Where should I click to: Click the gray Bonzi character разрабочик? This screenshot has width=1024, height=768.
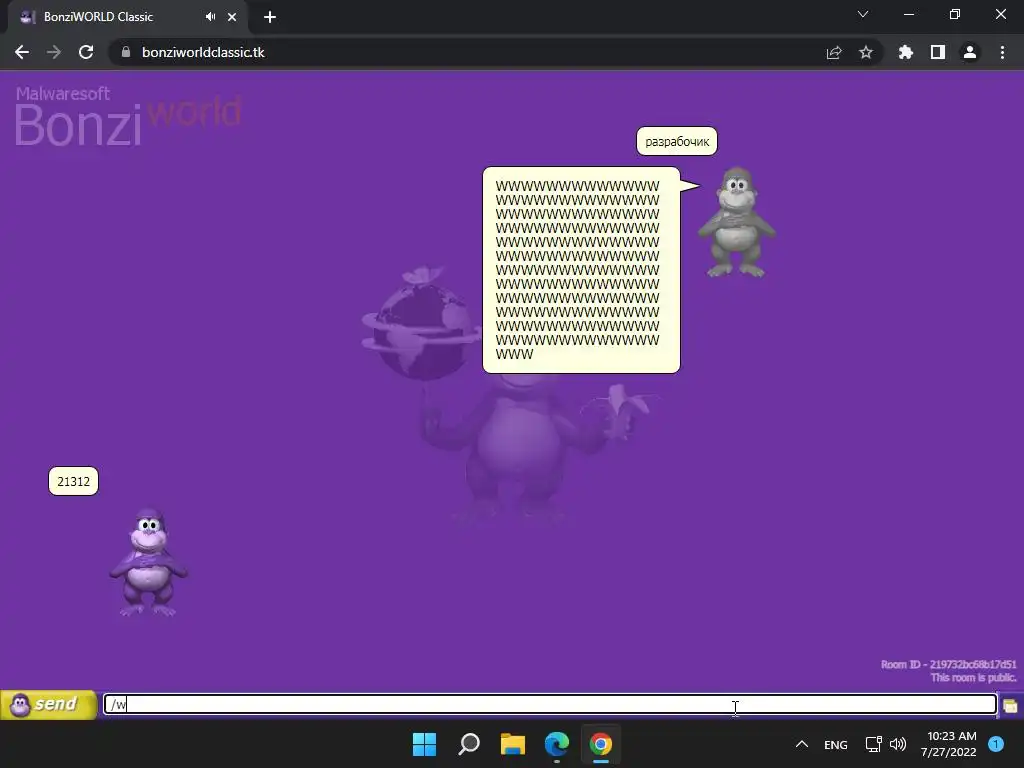pyautogui.click(x=737, y=222)
